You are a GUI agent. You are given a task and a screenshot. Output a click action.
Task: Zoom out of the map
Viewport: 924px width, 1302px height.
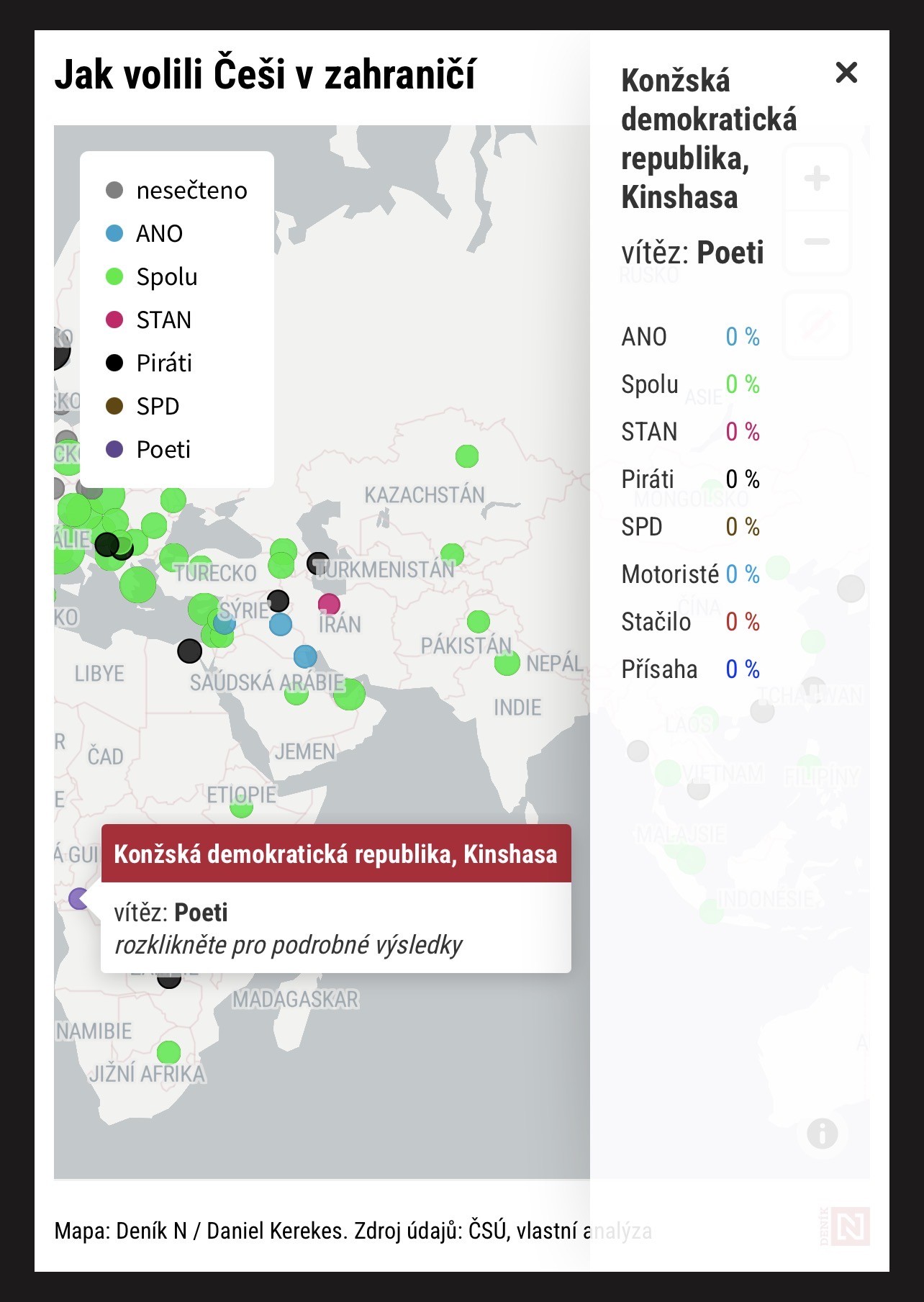pyautogui.click(x=817, y=242)
